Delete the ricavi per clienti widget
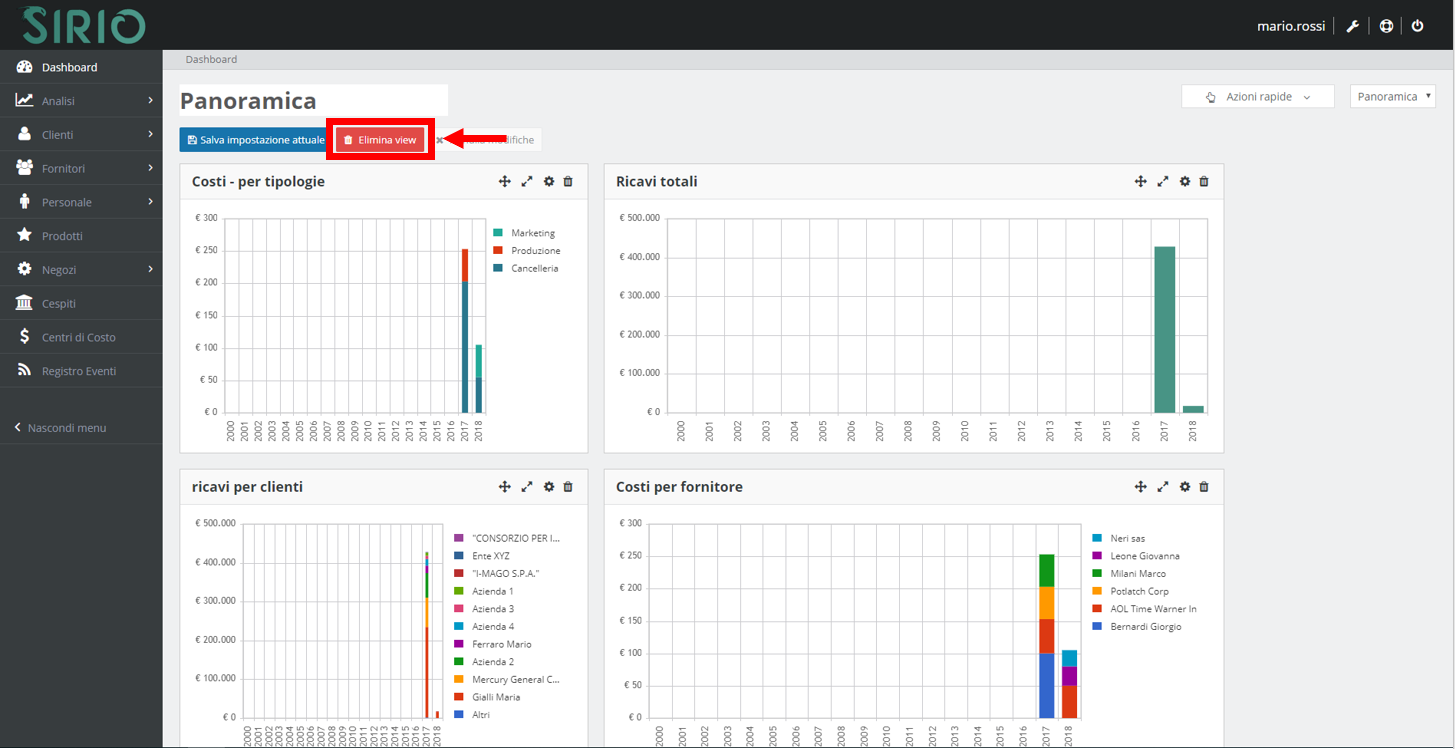 [x=568, y=486]
